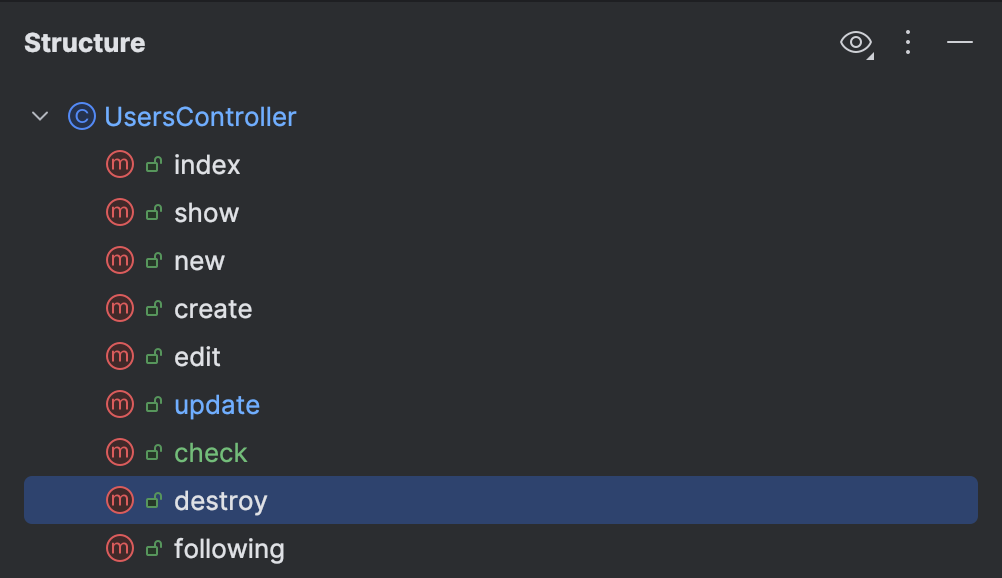Click the UsersController class icon

81,117
